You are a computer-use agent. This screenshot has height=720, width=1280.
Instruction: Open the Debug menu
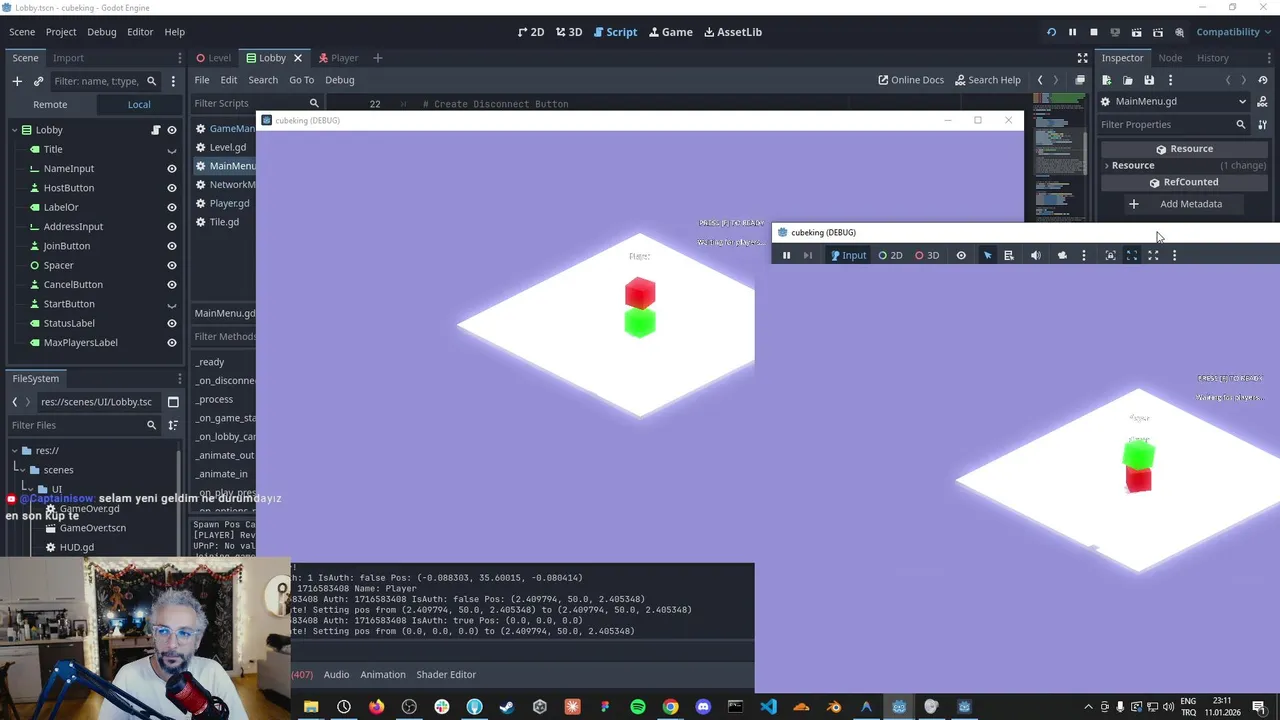coord(101,32)
